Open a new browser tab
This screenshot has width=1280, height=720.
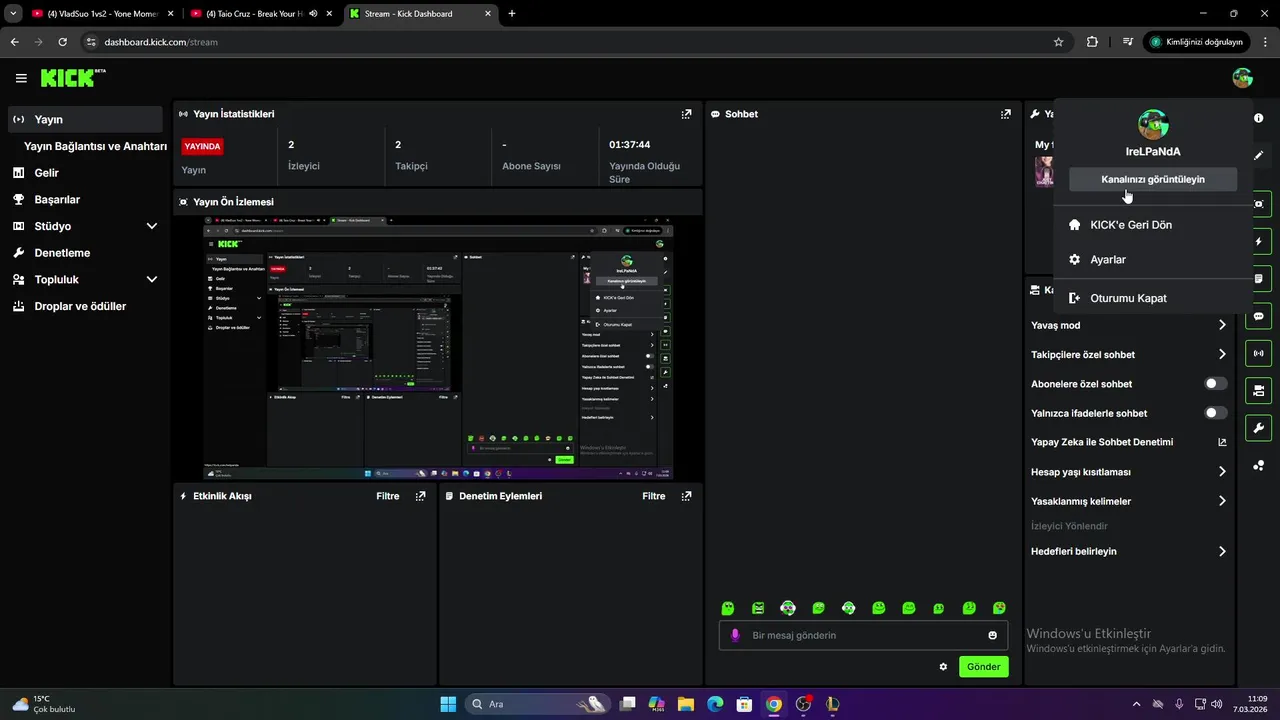[x=512, y=14]
